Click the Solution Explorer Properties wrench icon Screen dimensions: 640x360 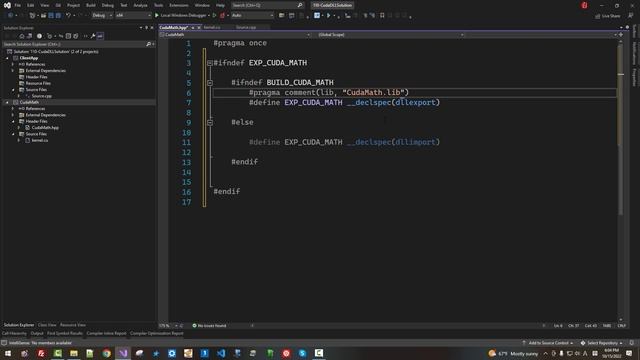(93, 36)
